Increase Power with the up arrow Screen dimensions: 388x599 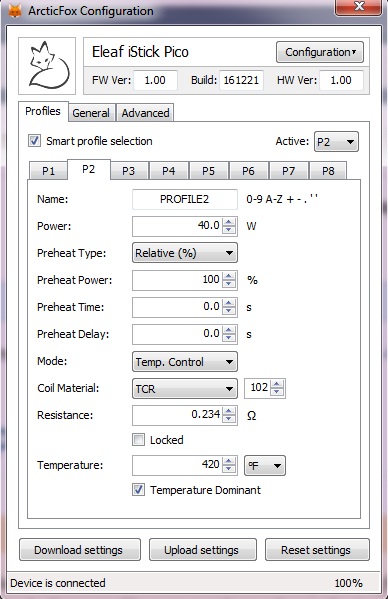(x=229, y=222)
